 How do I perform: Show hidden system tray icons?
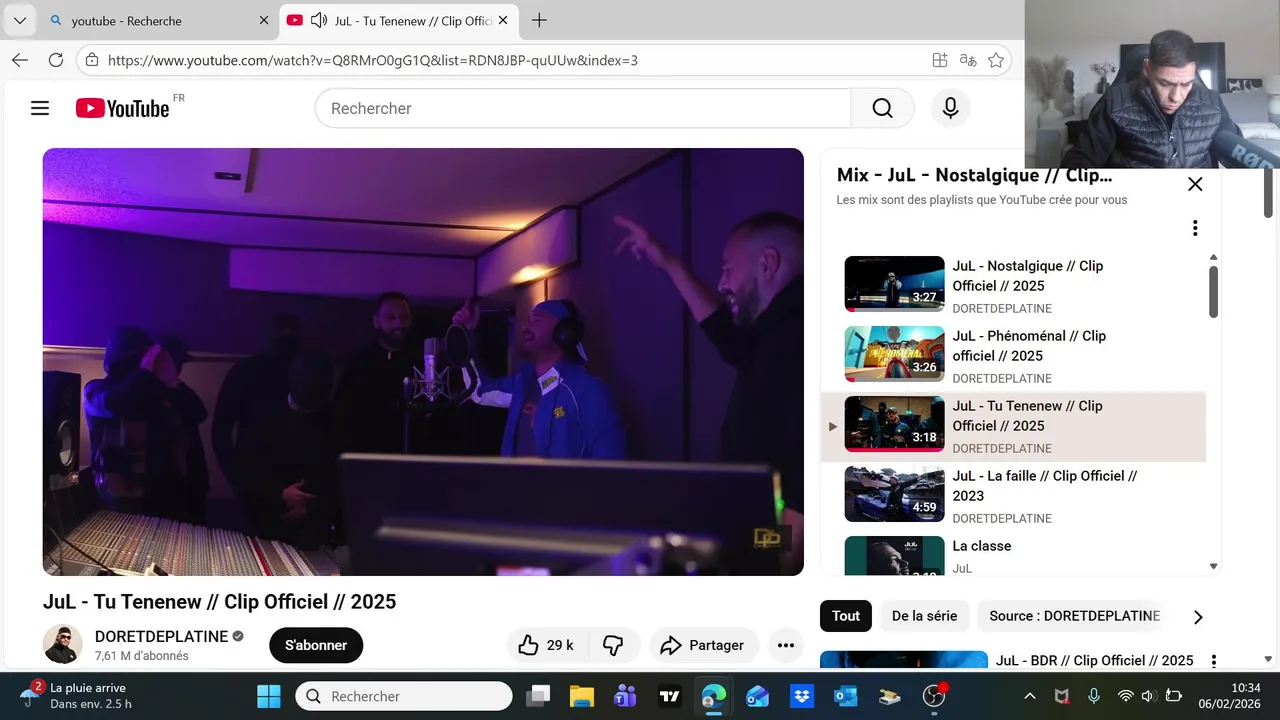coord(1030,696)
